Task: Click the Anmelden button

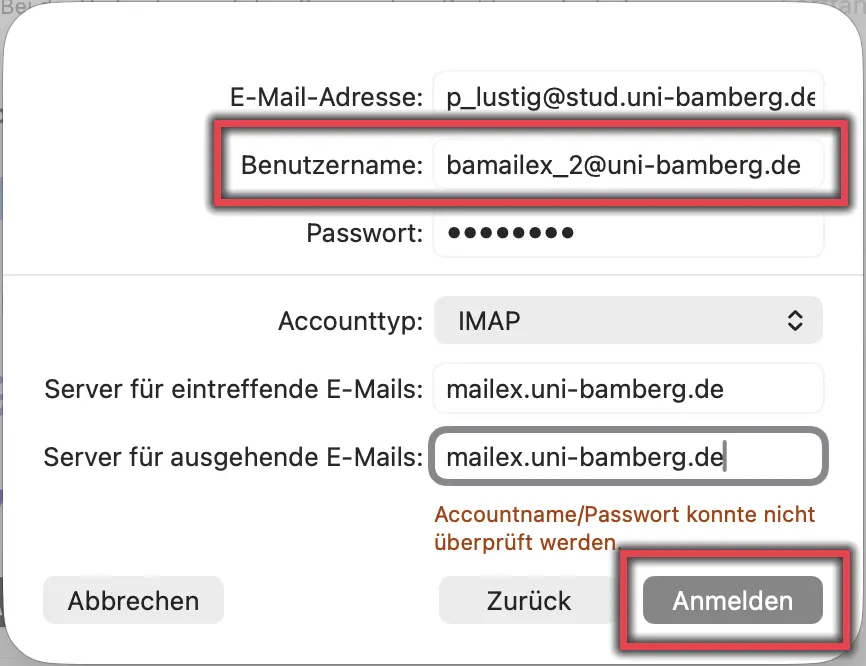Action: point(732,600)
